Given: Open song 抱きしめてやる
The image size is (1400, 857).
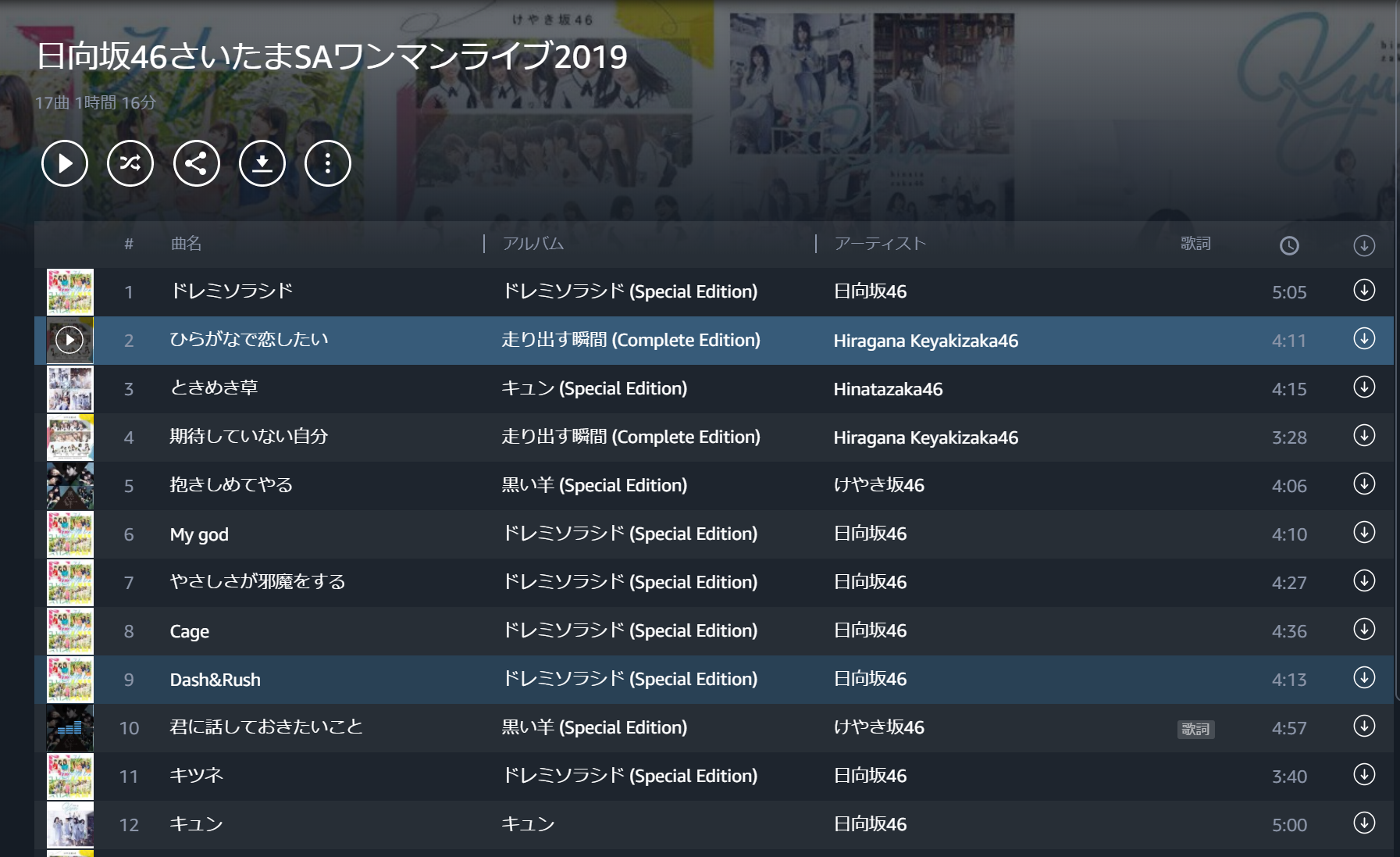Looking at the screenshot, I should click(231, 485).
